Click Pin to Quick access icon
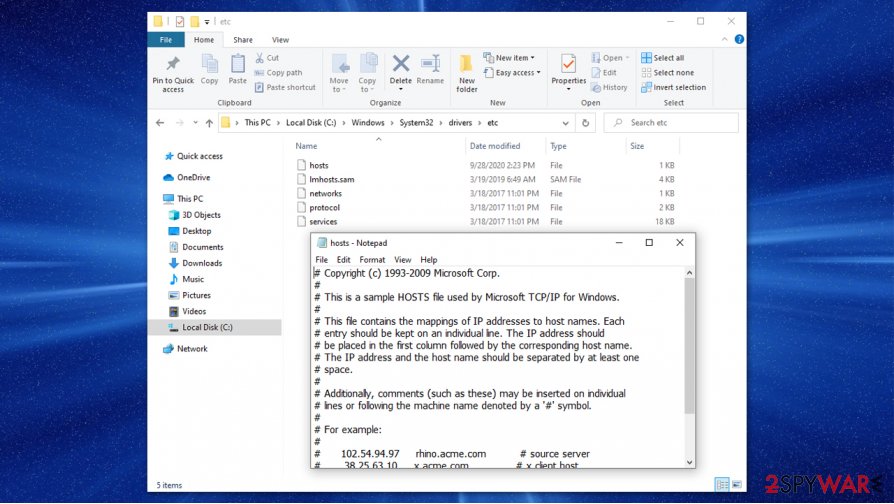Viewport: 894px width, 504px height. (173, 63)
